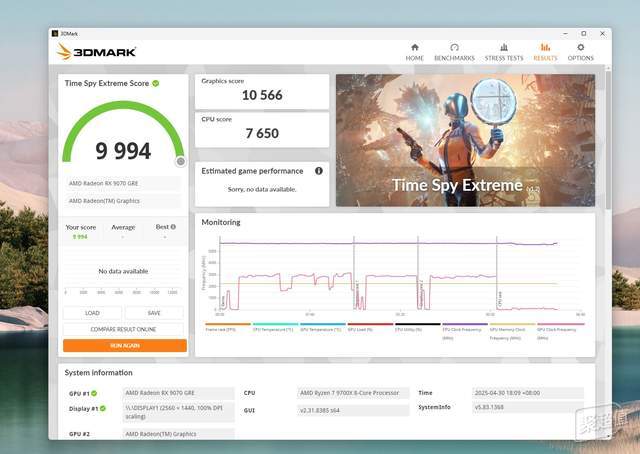Click the 'Monitoring' heading
This screenshot has height=454, width=640.
(221, 222)
